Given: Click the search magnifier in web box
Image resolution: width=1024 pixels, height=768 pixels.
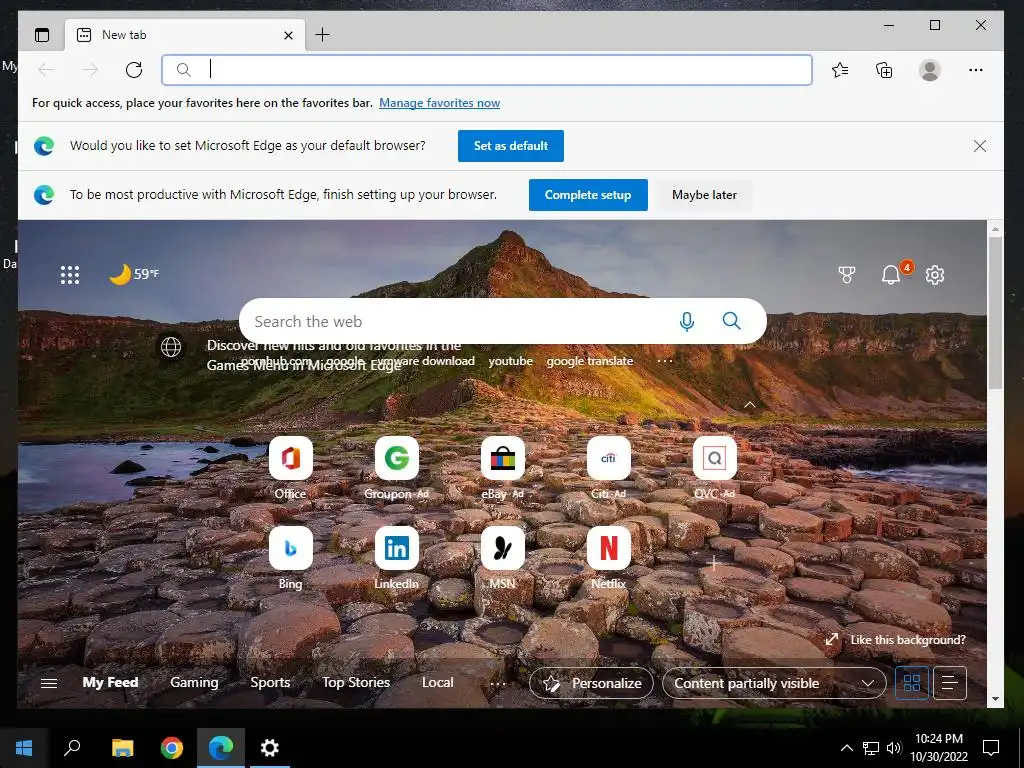Looking at the screenshot, I should point(731,321).
